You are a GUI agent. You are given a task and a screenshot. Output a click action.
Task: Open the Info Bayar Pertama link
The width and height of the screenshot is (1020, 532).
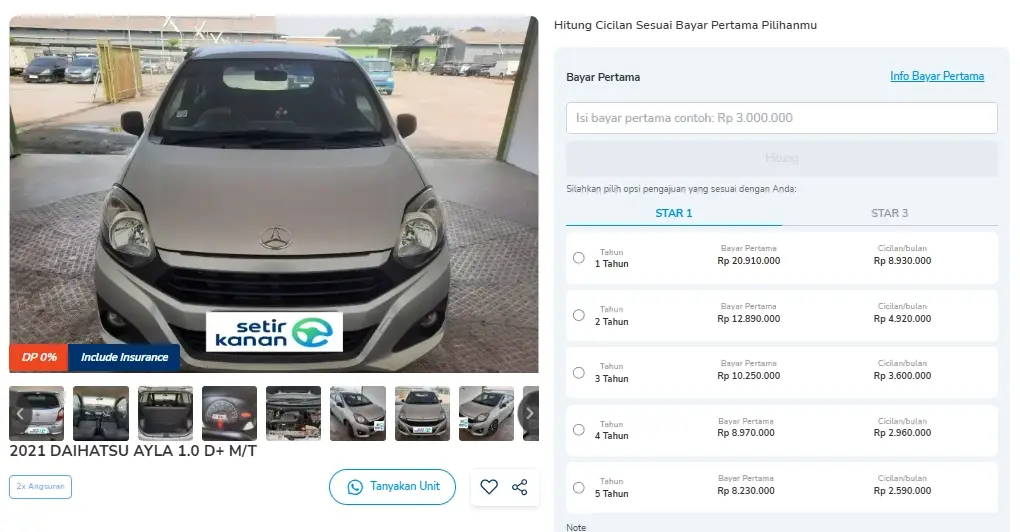[937, 76]
